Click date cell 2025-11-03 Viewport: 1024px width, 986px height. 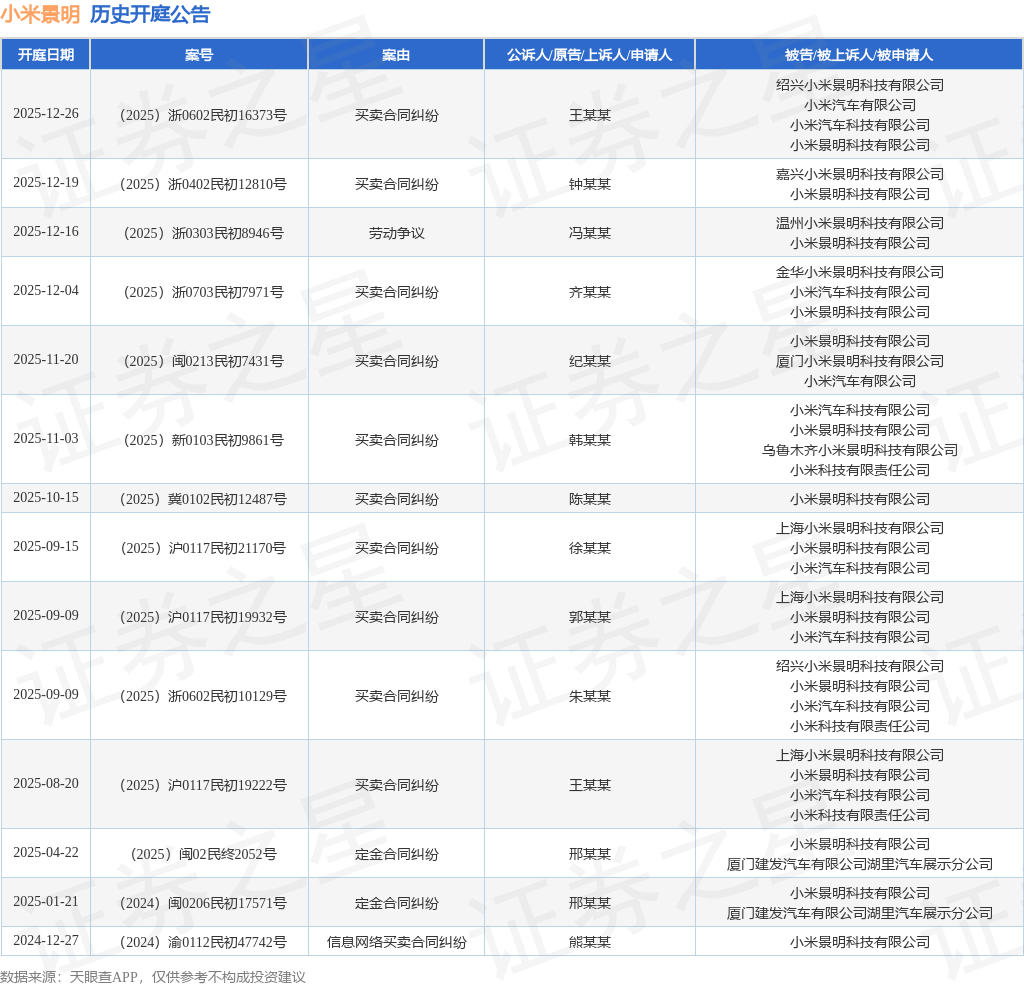46,439
